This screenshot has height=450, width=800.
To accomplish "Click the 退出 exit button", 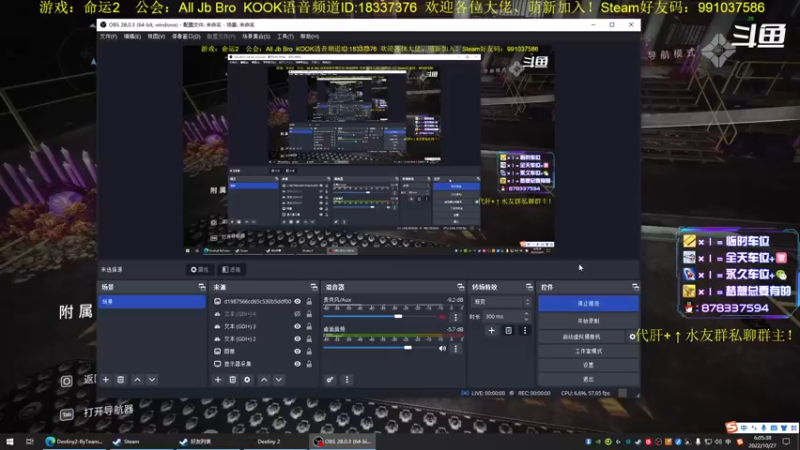I will tap(588, 379).
